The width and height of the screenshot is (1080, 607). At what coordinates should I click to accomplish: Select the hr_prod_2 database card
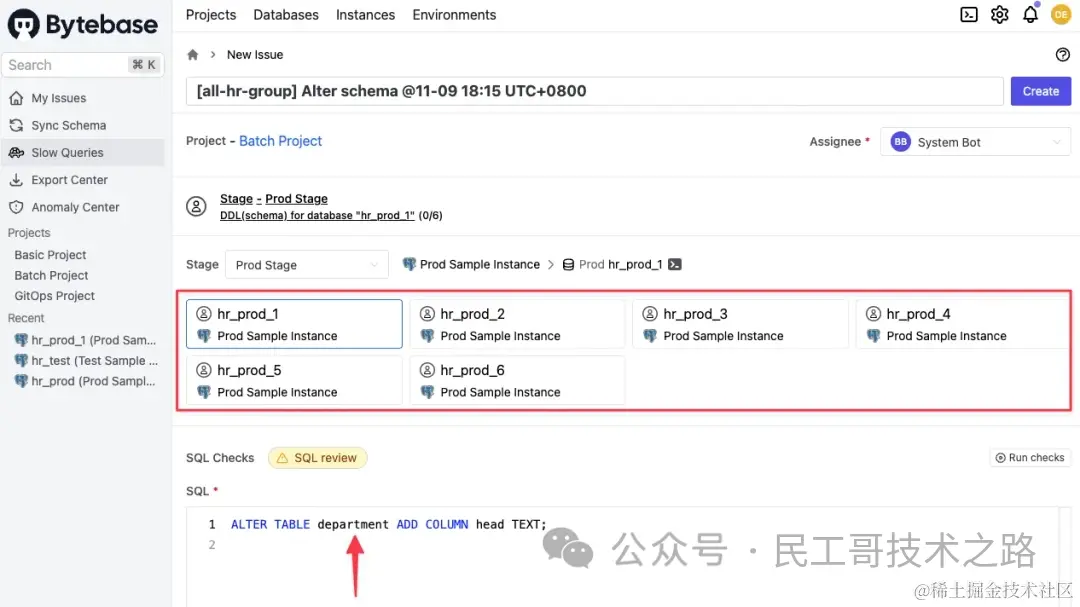[517, 324]
